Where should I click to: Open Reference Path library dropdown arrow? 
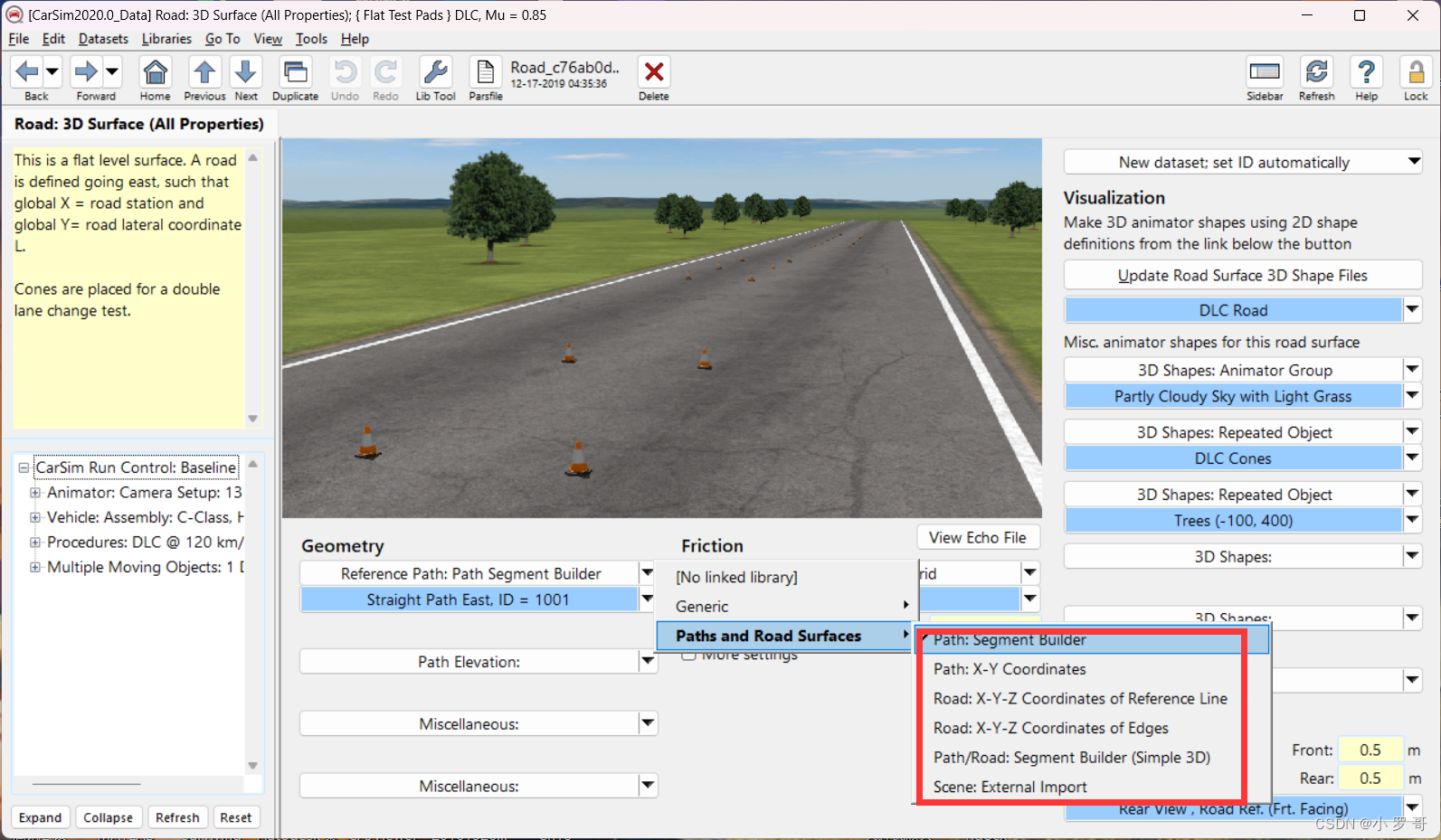[648, 573]
